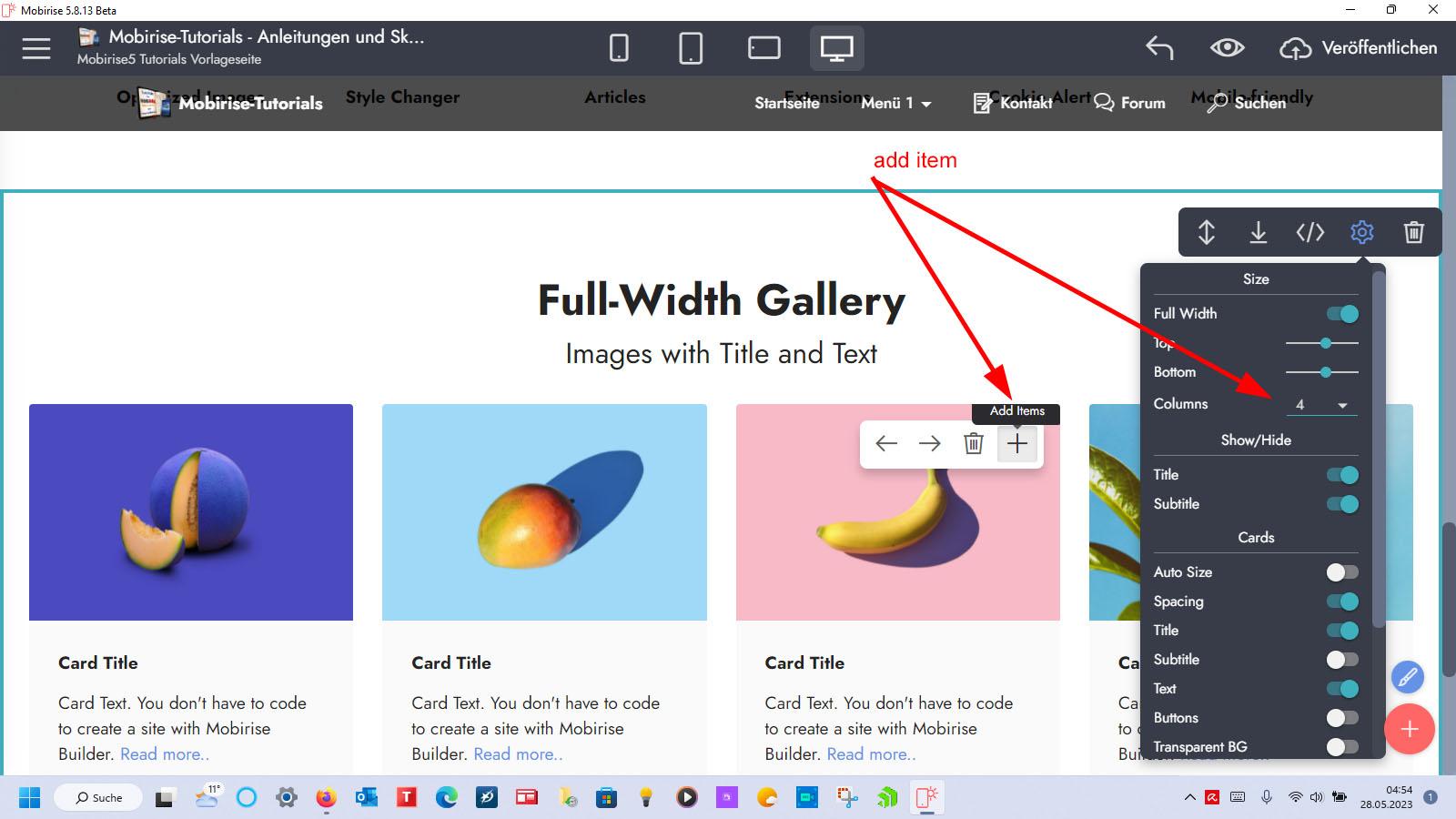
Task: Toggle Title under Show/Hide
Action: 1342,475
